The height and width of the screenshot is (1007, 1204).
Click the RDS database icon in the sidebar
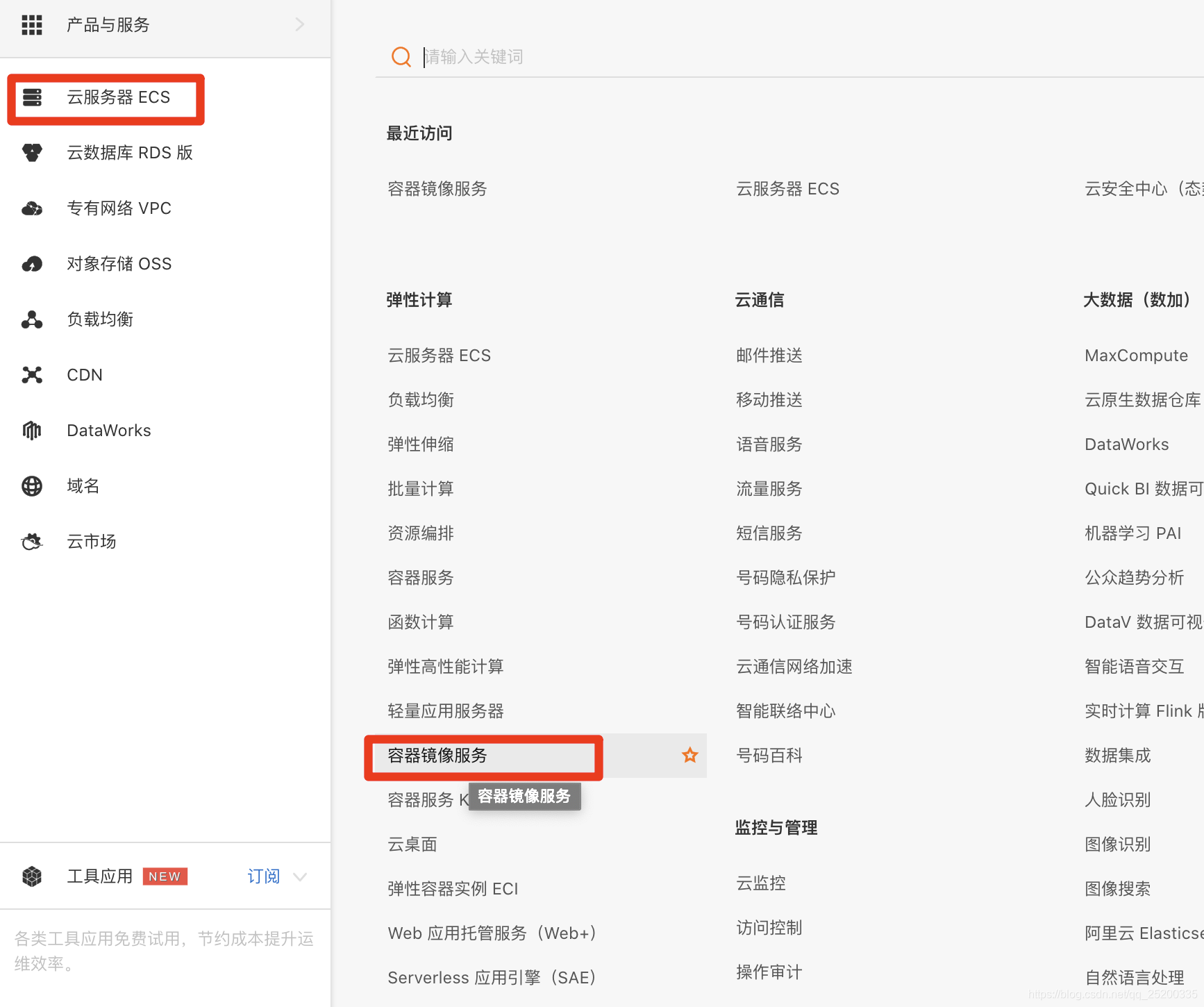[32, 153]
